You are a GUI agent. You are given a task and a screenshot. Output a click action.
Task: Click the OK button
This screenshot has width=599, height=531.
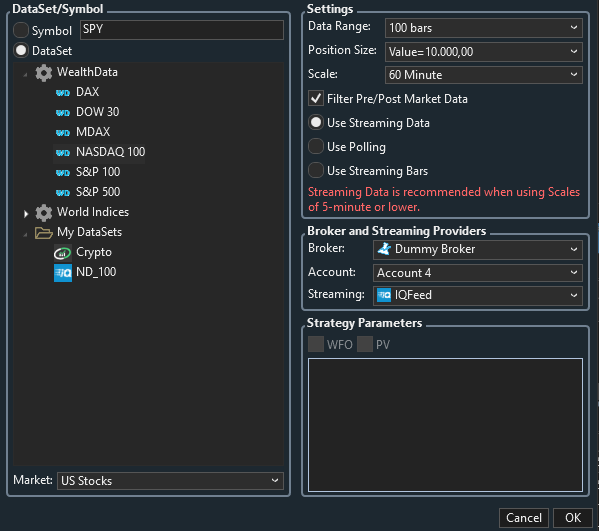573,518
